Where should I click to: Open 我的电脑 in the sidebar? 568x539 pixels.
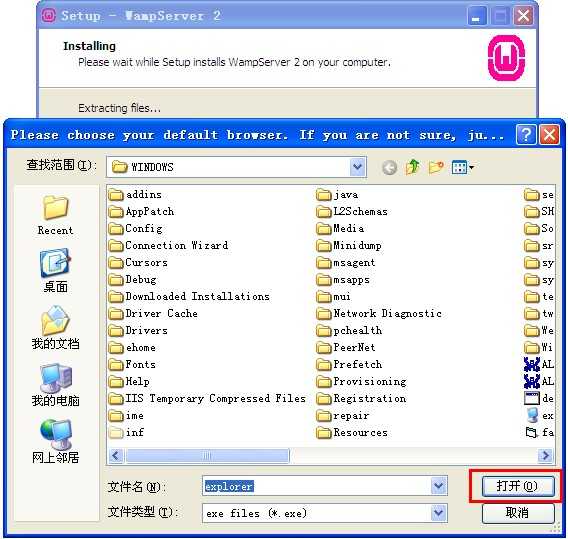click(55, 385)
